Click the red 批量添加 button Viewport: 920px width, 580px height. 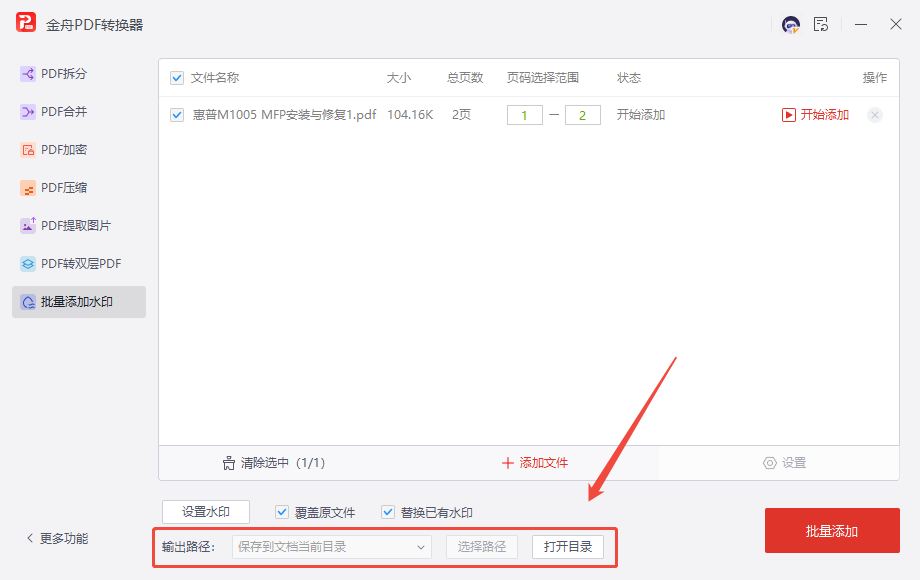click(832, 531)
